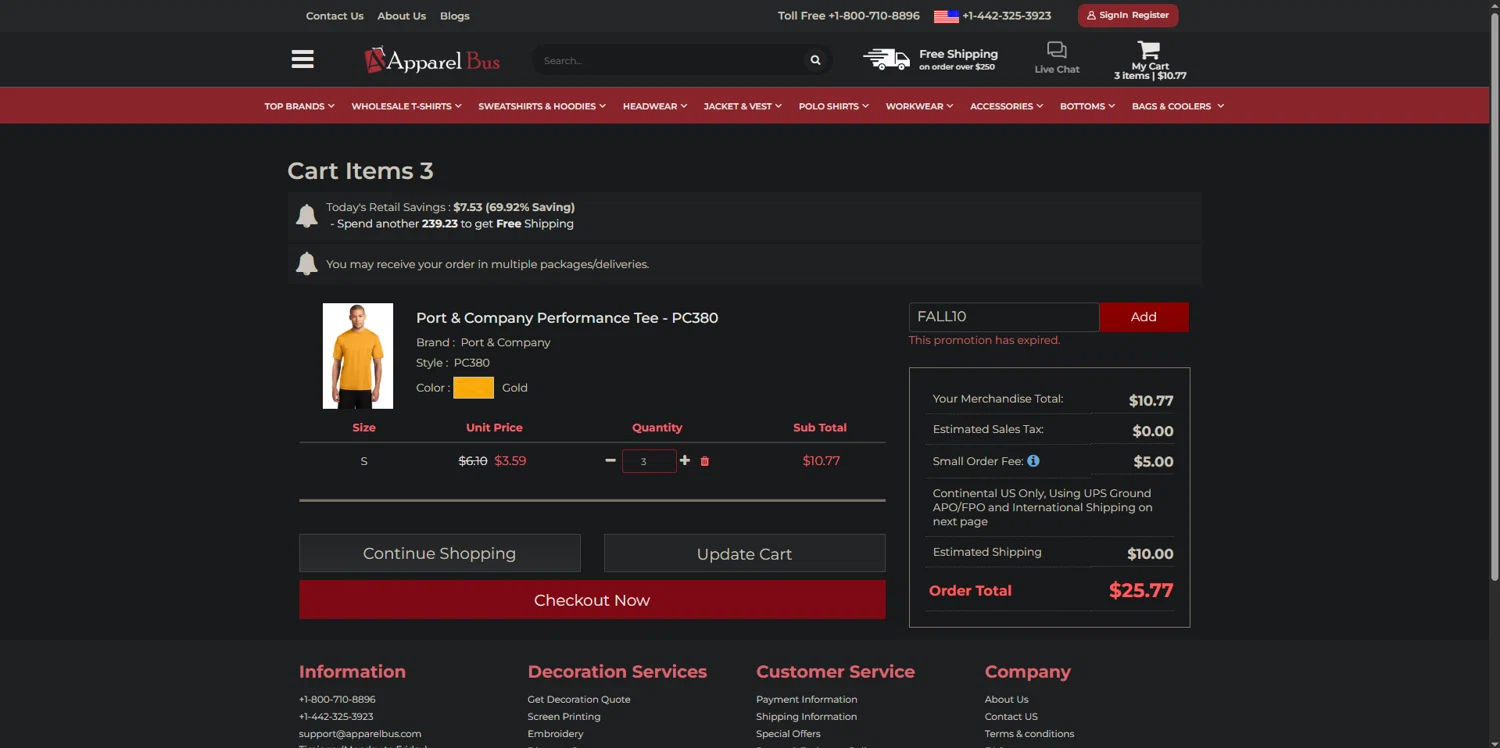Open footer Special Offers link

(788, 733)
